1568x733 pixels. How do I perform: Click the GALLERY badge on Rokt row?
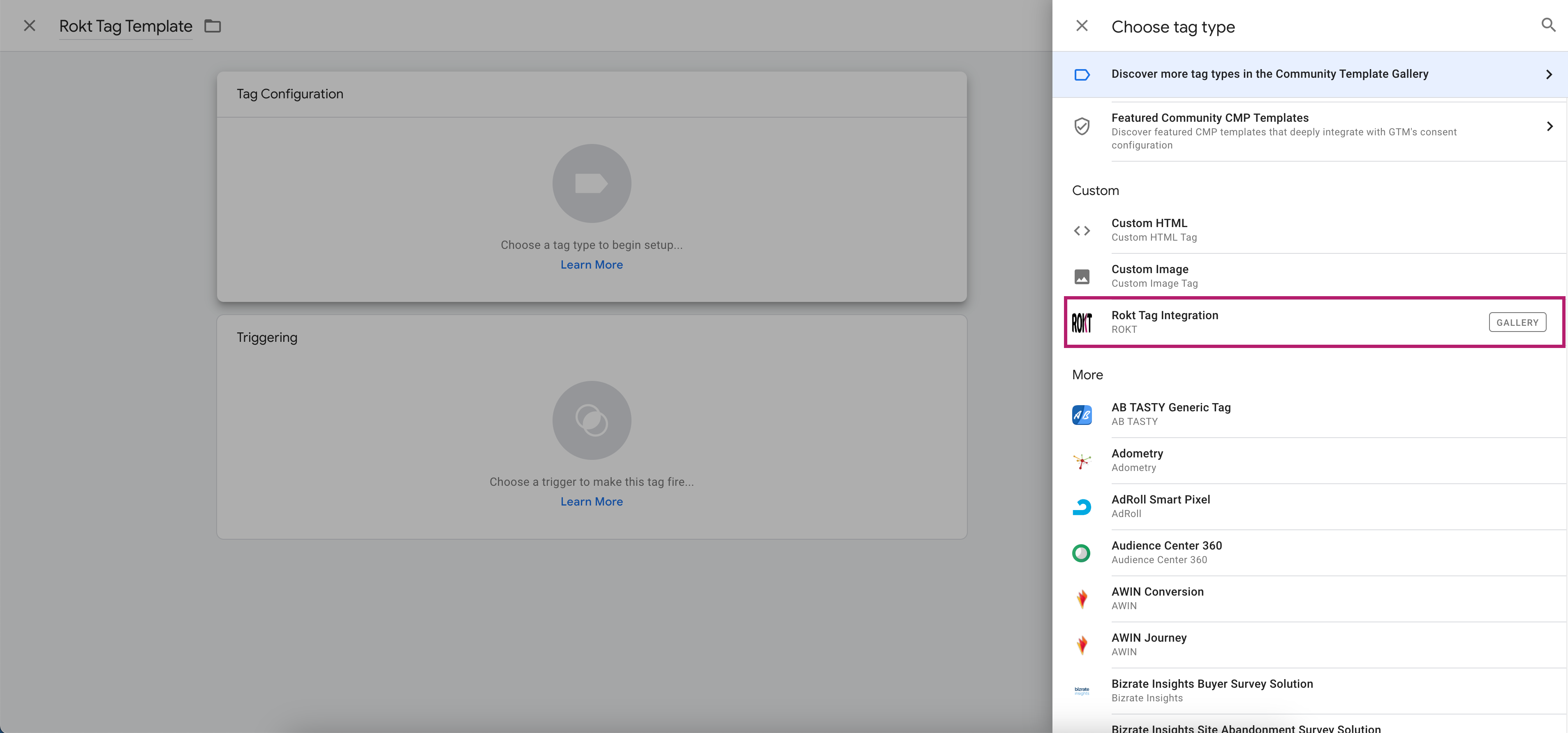pos(1517,322)
